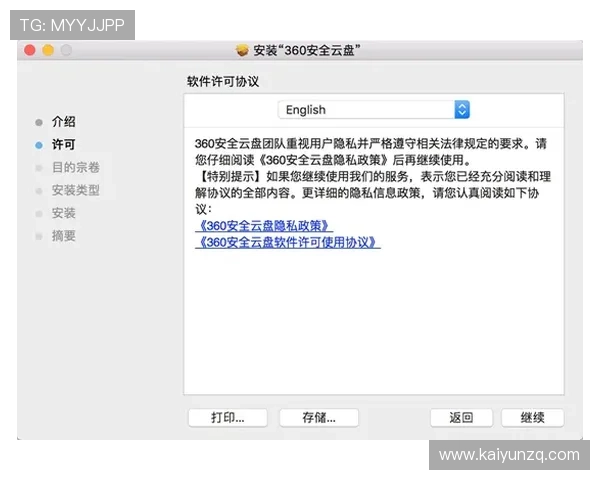Minimize the installer with yellow button
Viewport: 600px width, 480px height.
click(48, 50)
